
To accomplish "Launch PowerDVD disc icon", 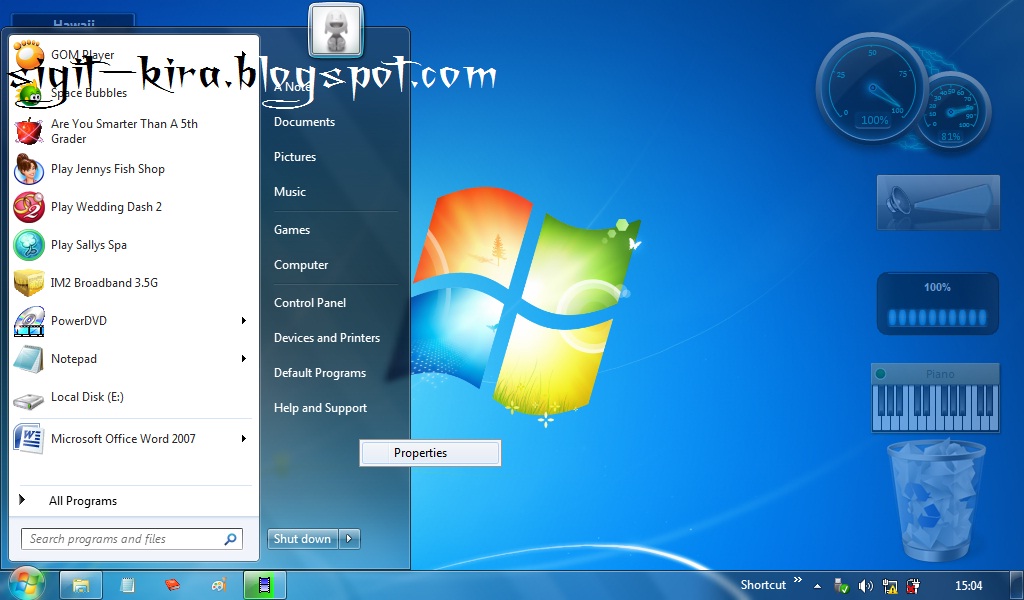I will [x=29, y=321].
